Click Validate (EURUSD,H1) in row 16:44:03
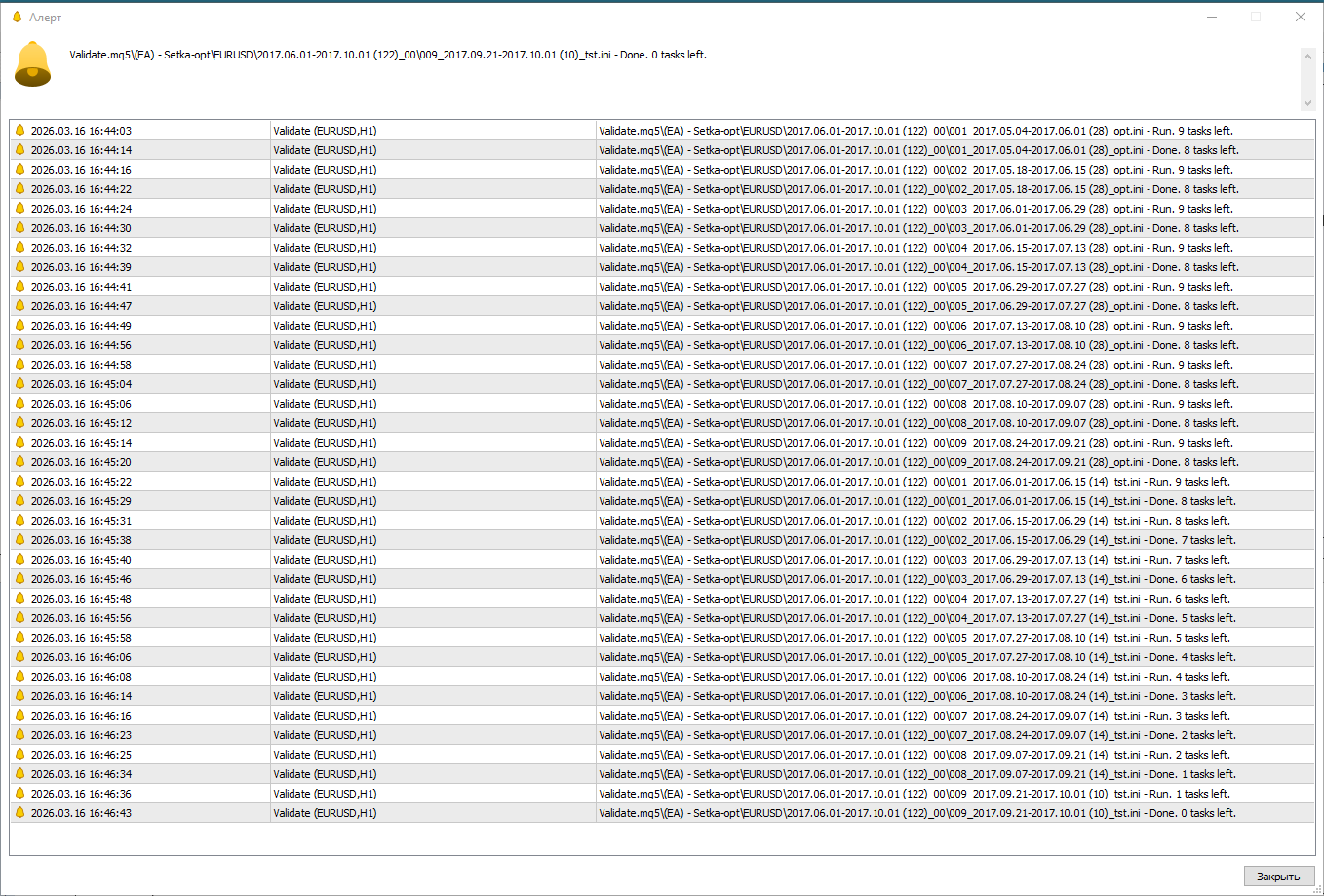The height and width of the screenshot is (896, 1324). (x=325, y=131)
